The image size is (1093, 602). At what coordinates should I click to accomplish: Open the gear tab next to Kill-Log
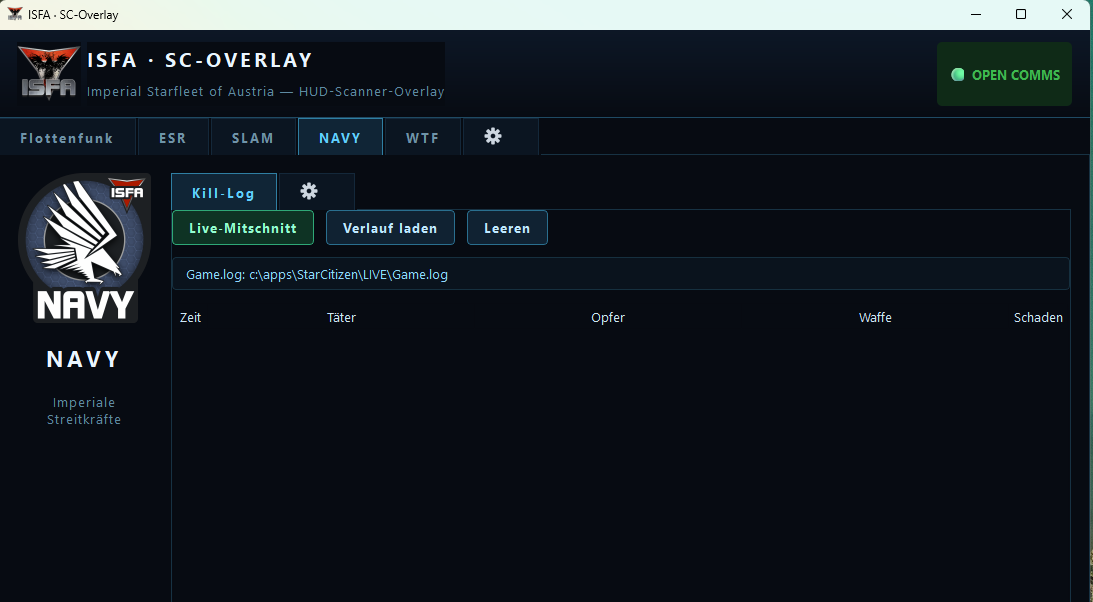[316, 192]
